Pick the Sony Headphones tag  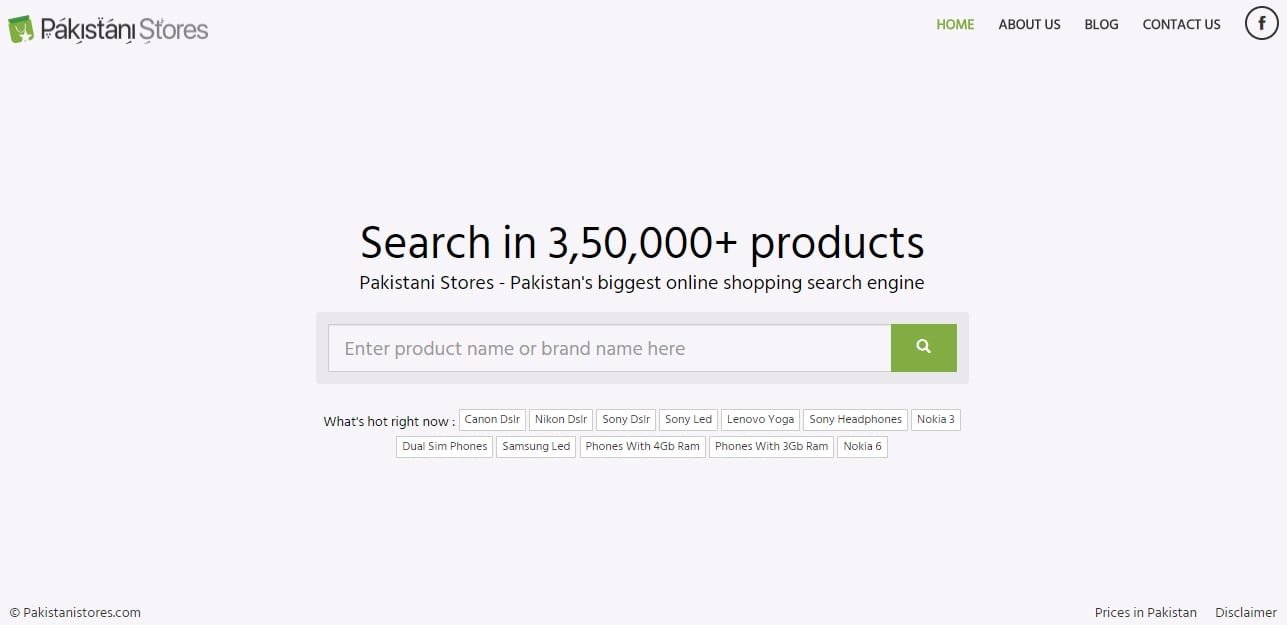pos(855,420)
